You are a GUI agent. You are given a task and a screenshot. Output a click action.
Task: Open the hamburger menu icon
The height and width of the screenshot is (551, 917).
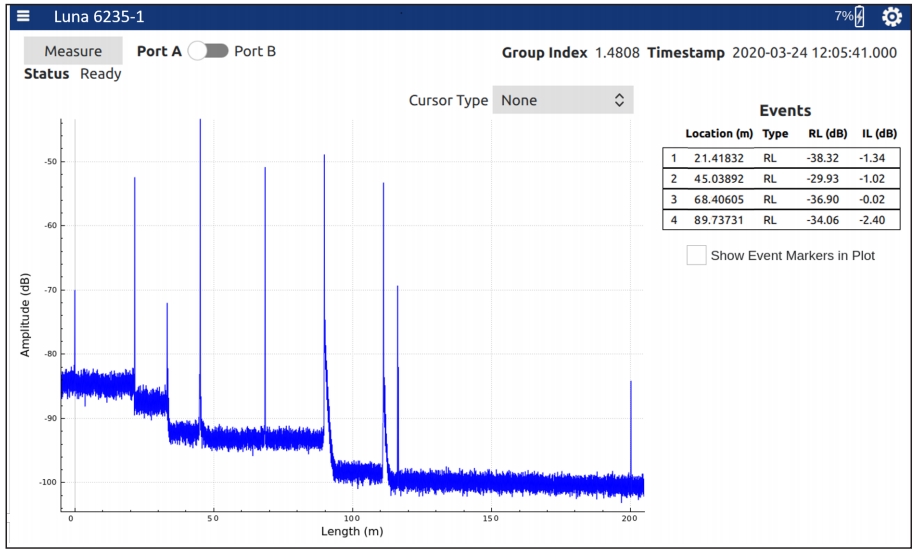[x=23, y=15]
